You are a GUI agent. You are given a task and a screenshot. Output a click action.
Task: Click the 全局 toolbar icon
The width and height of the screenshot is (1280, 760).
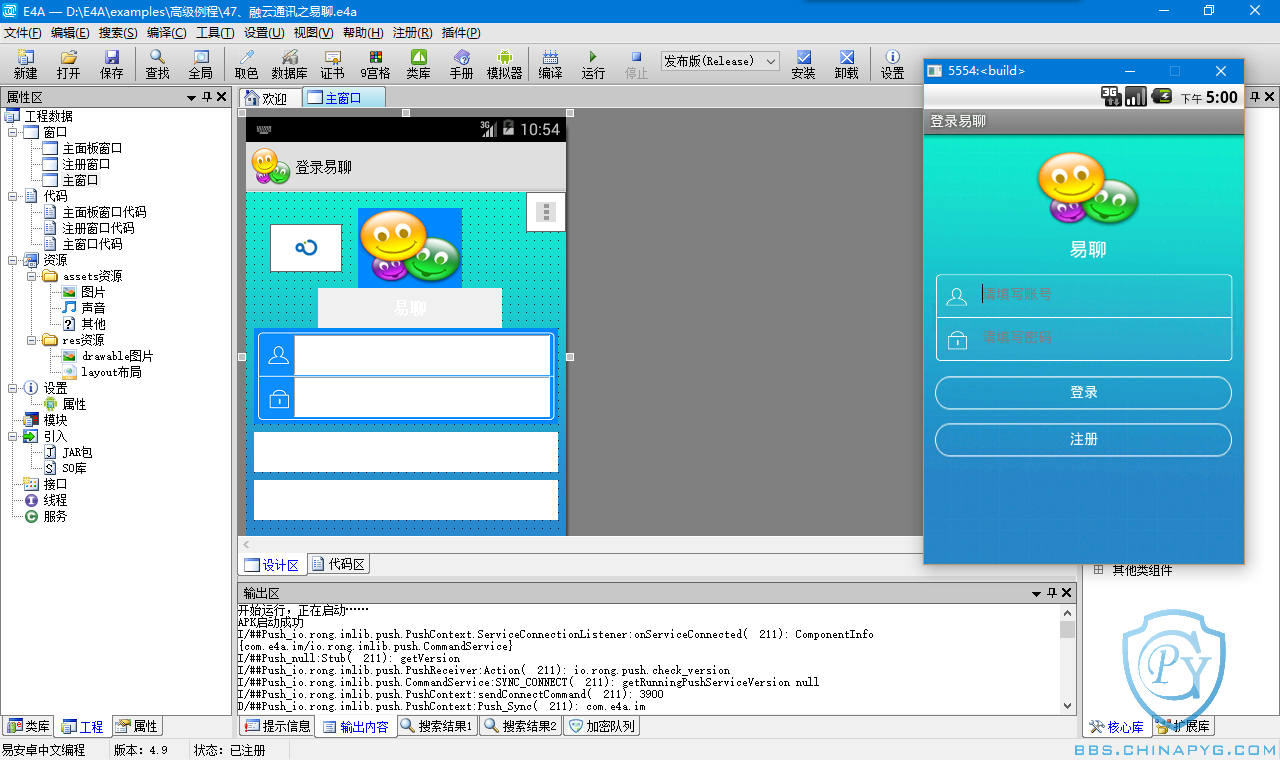pos(200,64)
